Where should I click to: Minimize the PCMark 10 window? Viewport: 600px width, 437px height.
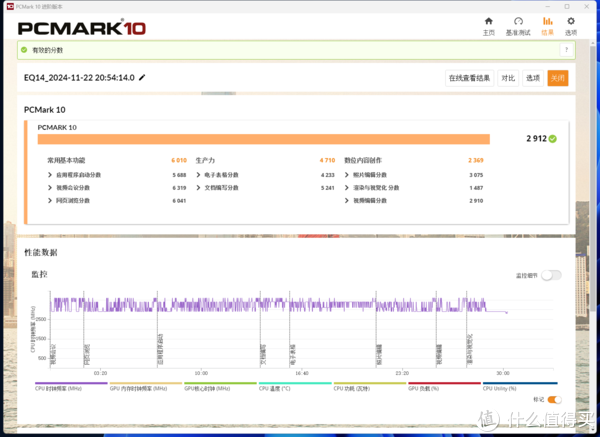(x=547, y=7)
